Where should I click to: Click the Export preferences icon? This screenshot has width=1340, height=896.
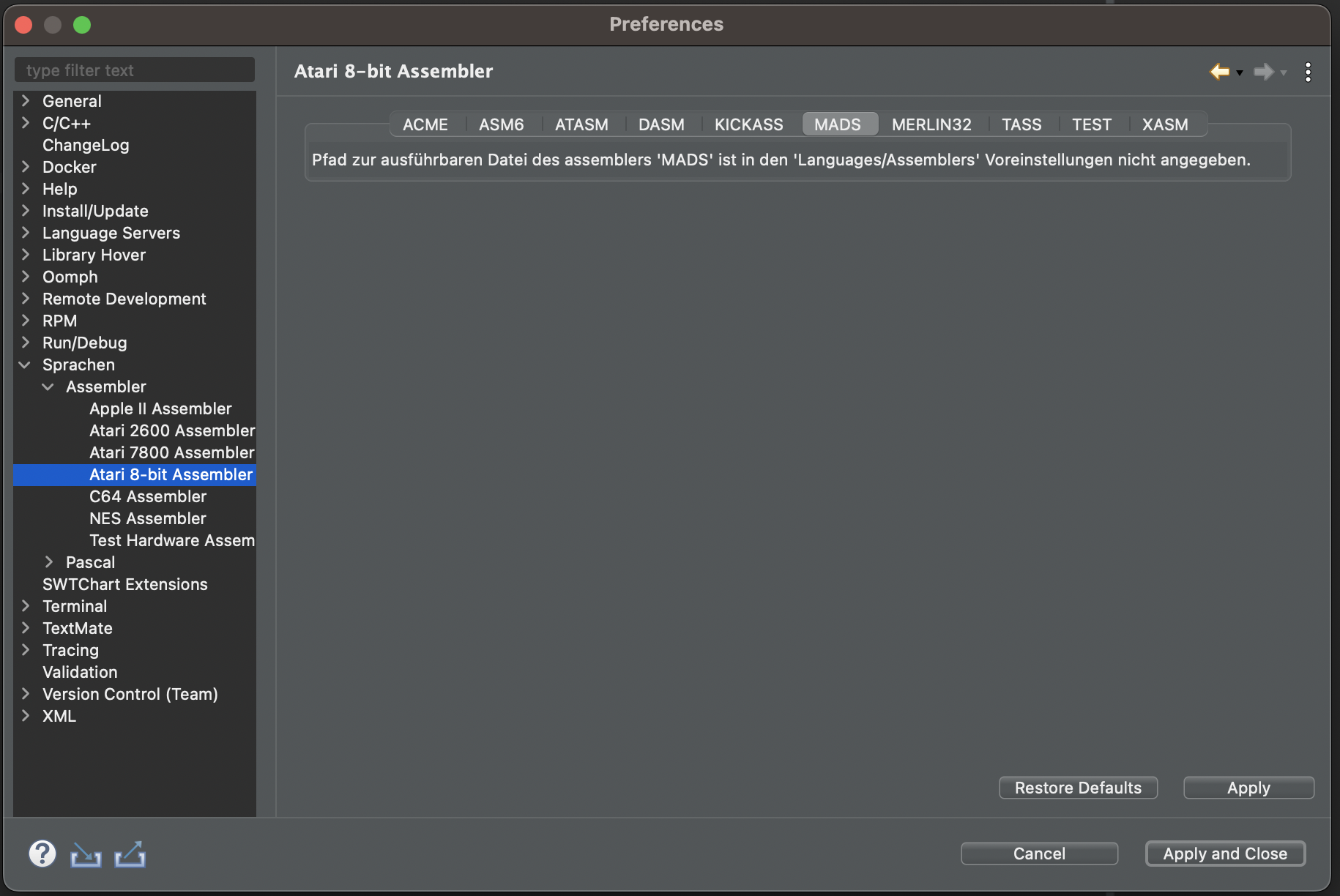point(130,854)
